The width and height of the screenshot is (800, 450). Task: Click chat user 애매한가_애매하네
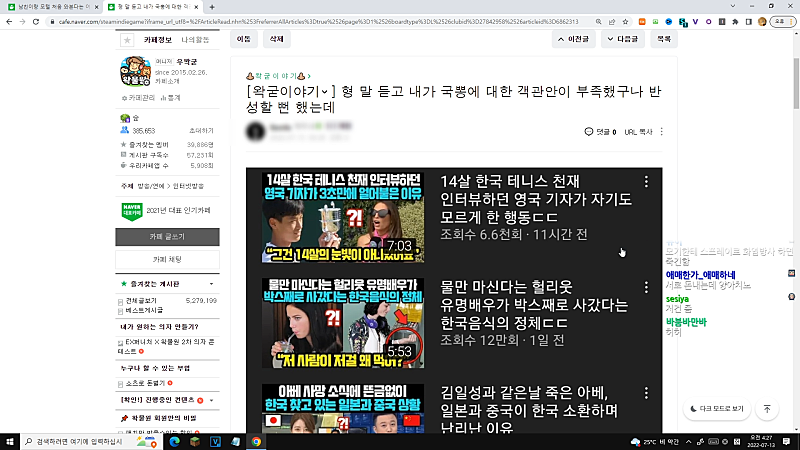point(701,275)
